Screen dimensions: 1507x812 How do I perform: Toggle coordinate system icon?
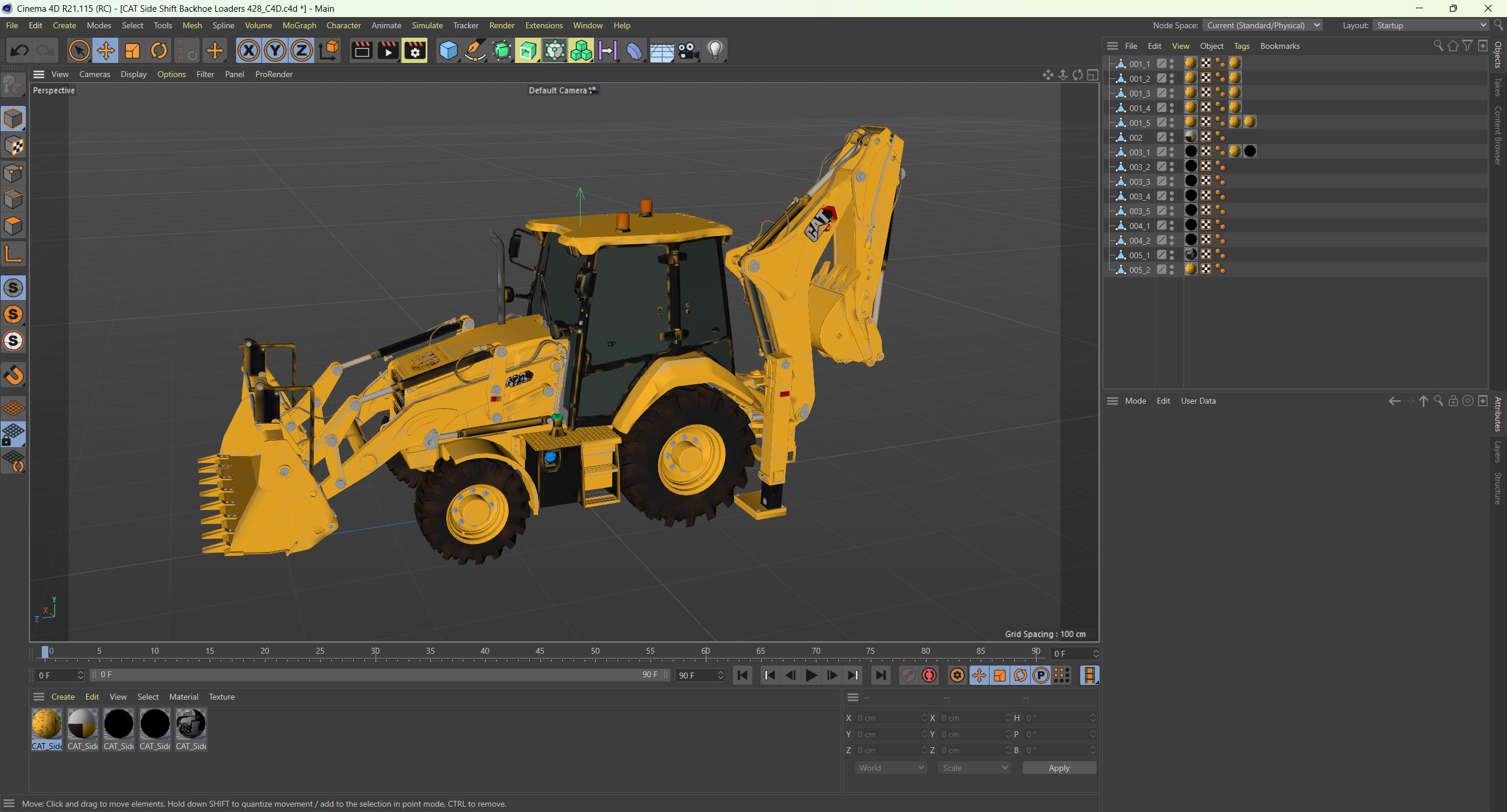(329, 51)
